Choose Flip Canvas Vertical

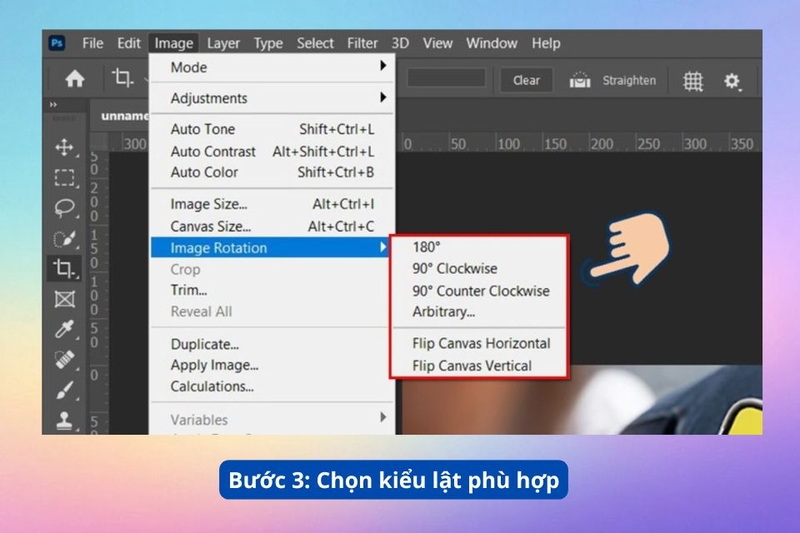(479, 366)
